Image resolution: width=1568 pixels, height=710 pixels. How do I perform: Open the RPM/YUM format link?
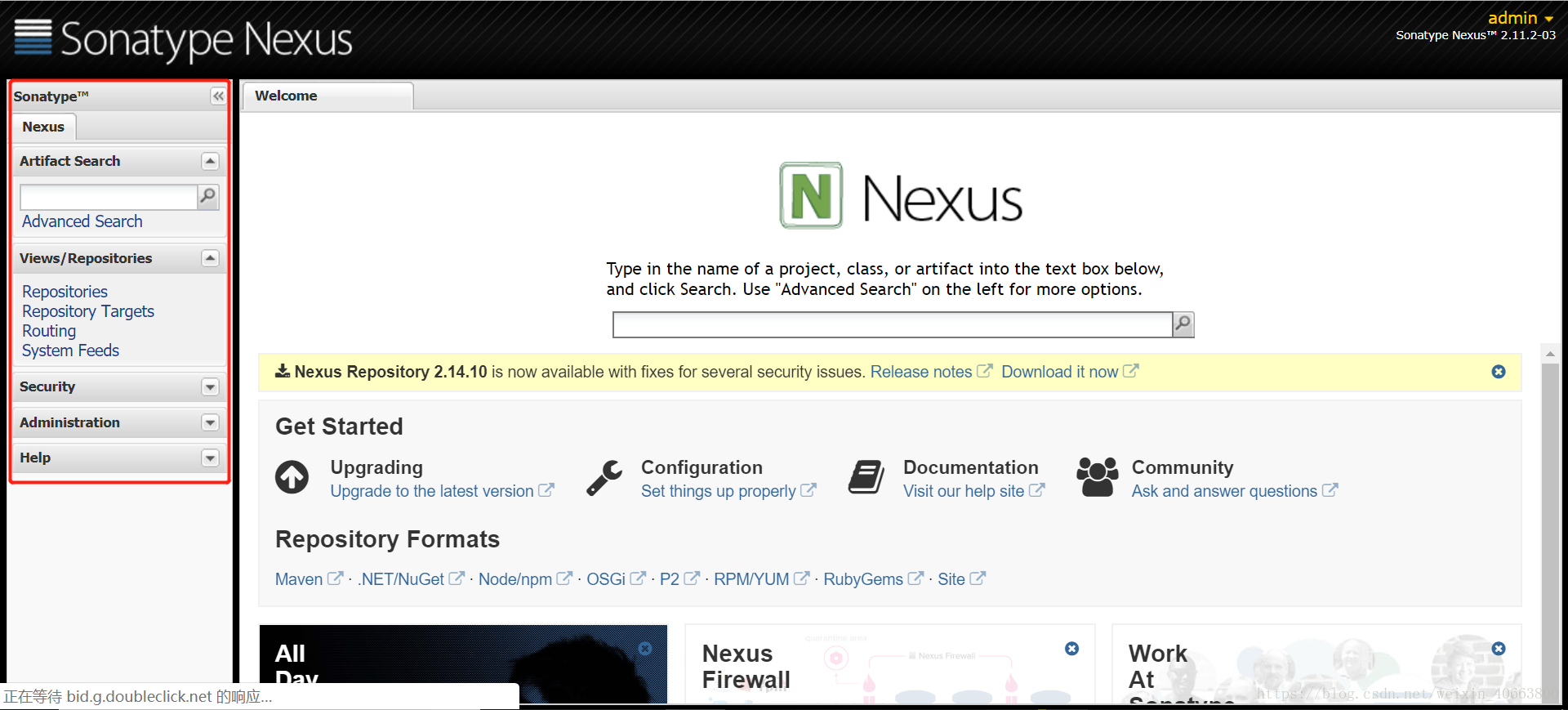coord(761,579)
